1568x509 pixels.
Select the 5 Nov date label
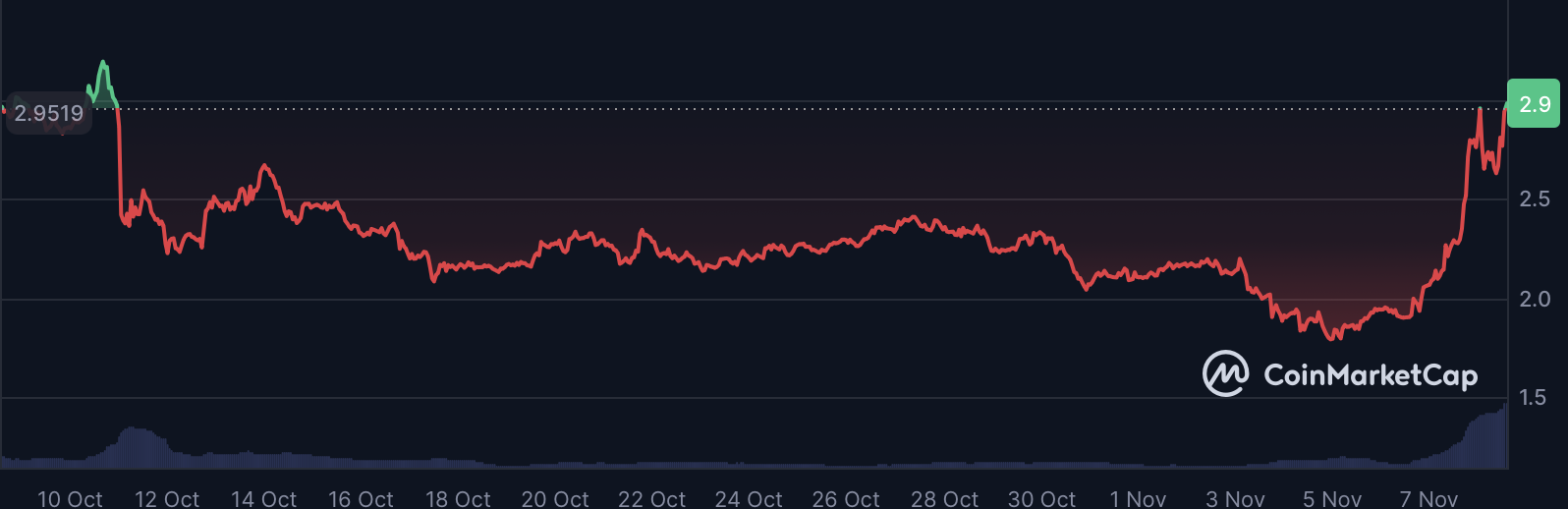point(1331,499)
